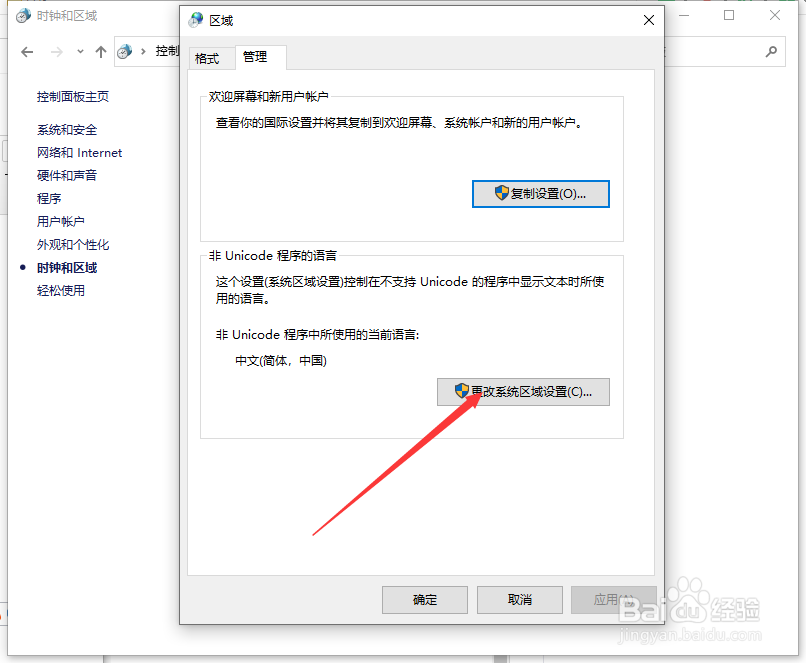Click the 时钟和区域 window title icon
Image resolution: width=806 pixels, height=663 pixels.
[23, 16]
